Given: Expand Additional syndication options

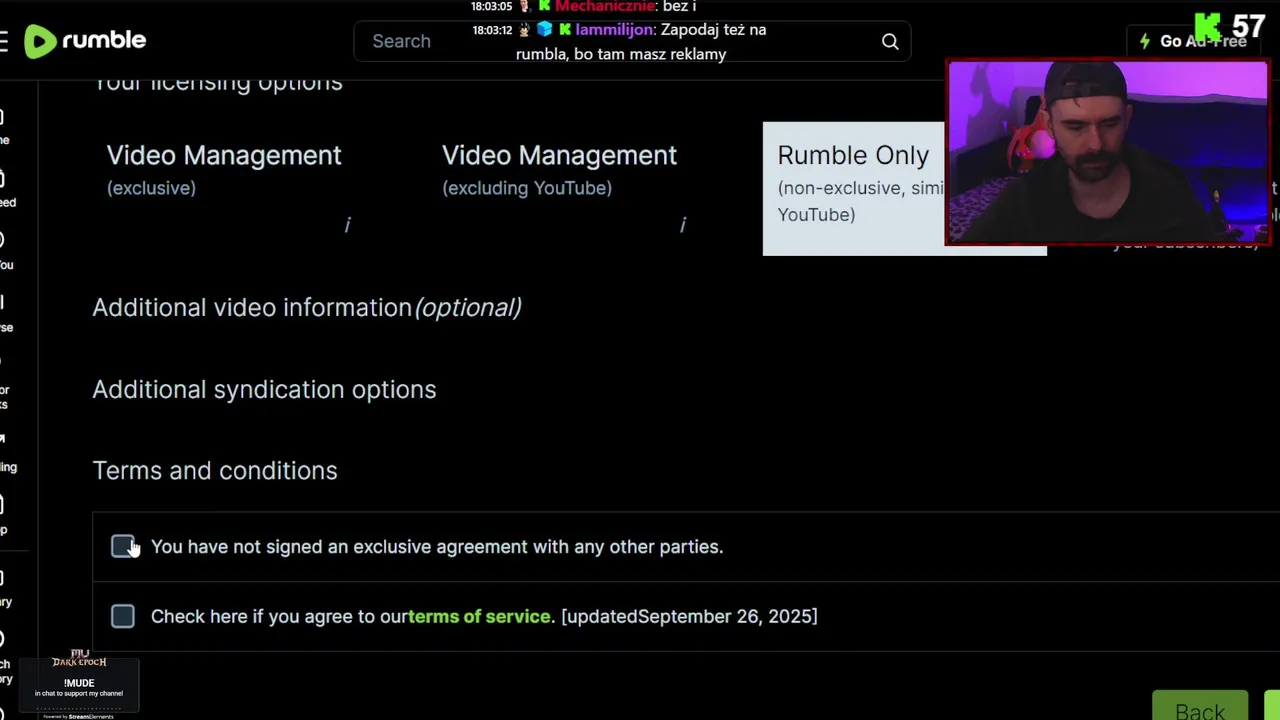Looking at the screenshot, I should (264, 389).
